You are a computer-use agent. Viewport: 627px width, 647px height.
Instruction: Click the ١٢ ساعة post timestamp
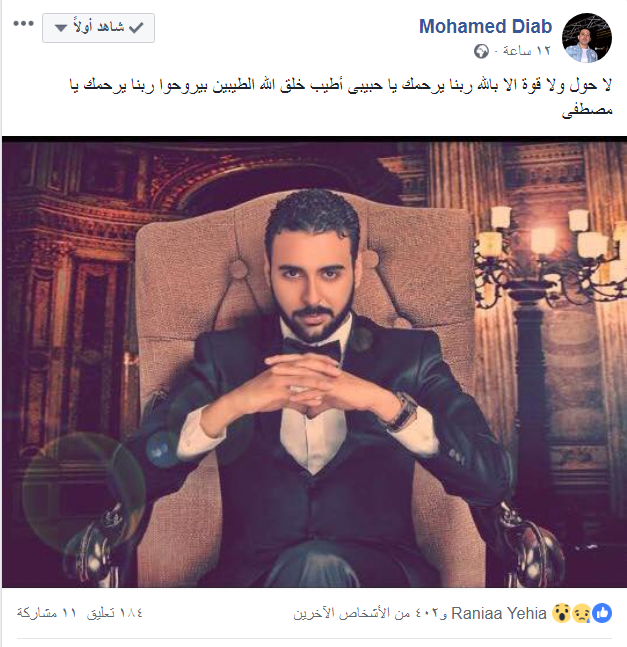click(527, 51)
